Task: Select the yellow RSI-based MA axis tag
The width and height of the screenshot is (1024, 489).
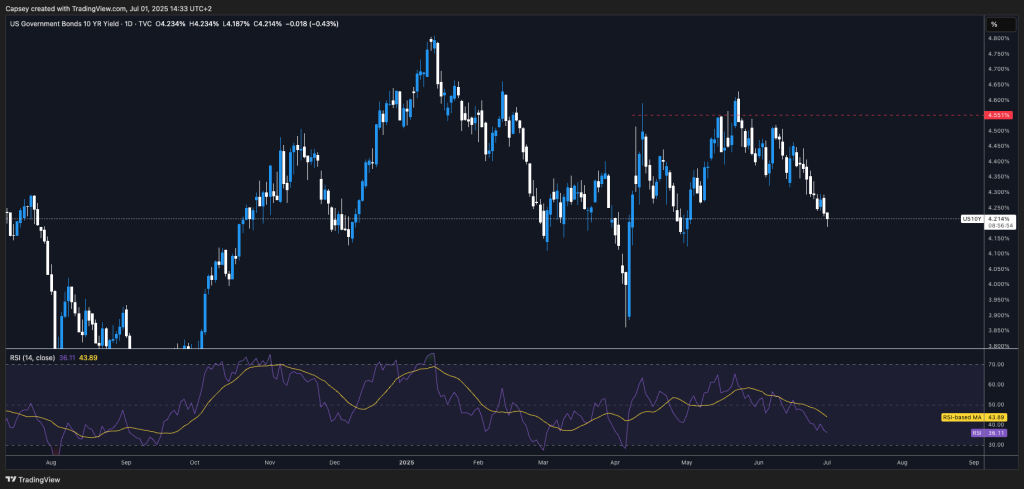Action: point(963,416)
